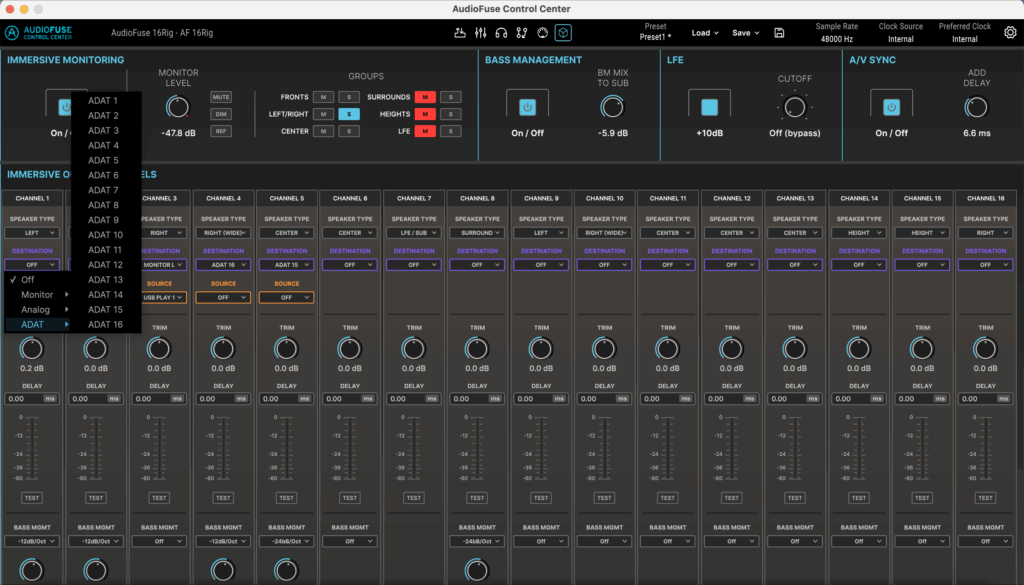Click the dial icon in toolbar
Image resolution: width=1024 pixels, height=585 pixels.
tap(543, 33)
